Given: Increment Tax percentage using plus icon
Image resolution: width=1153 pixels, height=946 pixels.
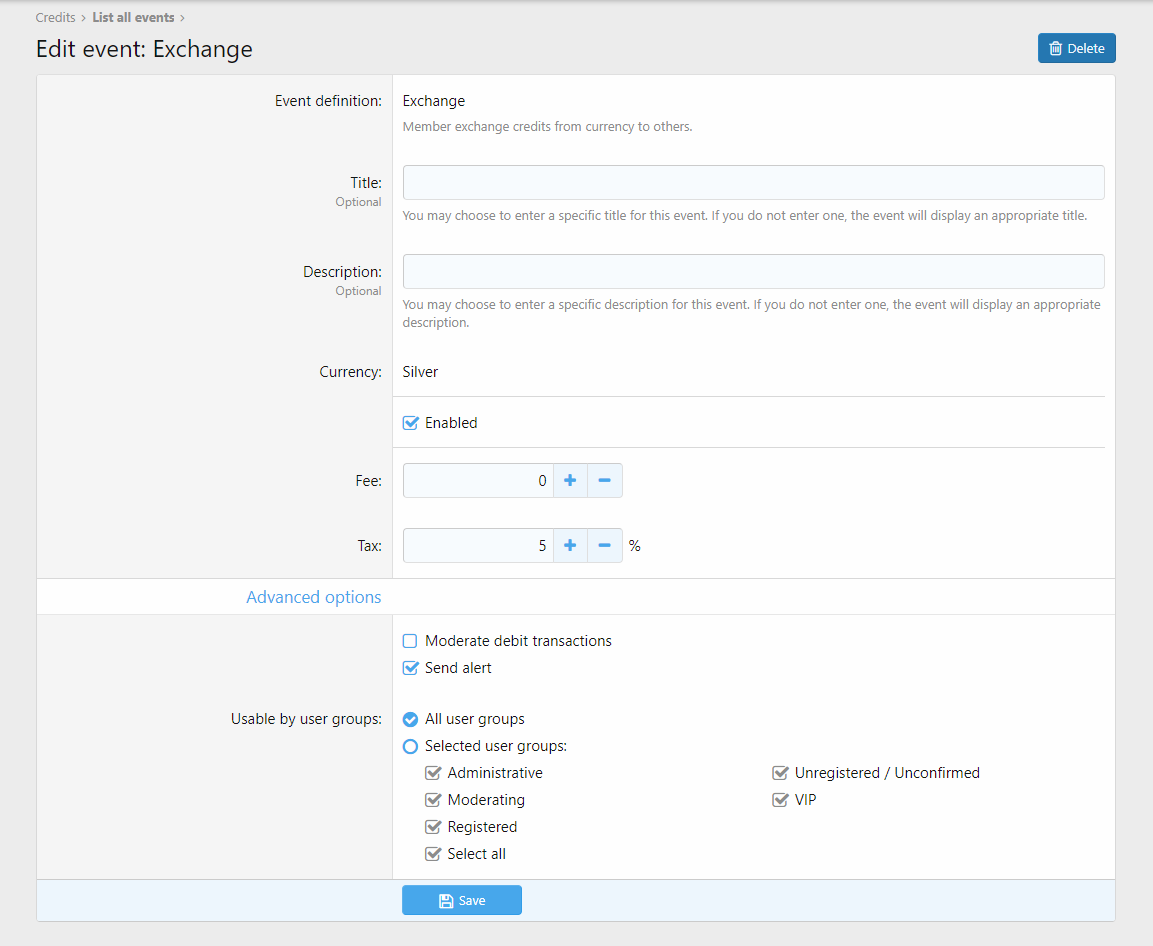Looking at the screenshot, I should pyautogui.click(x=570, y=546).
